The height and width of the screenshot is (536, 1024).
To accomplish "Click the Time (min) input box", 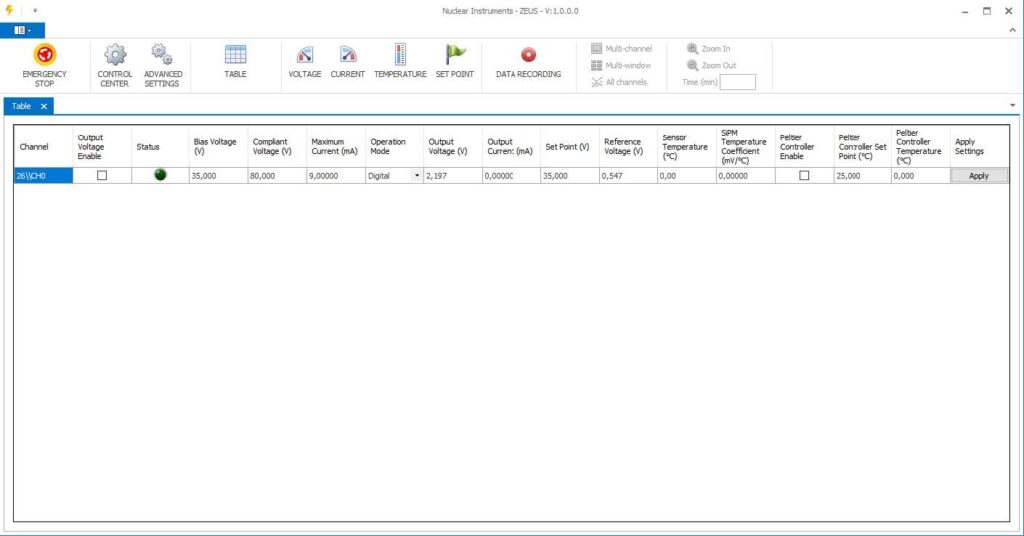I will [737, 82].
